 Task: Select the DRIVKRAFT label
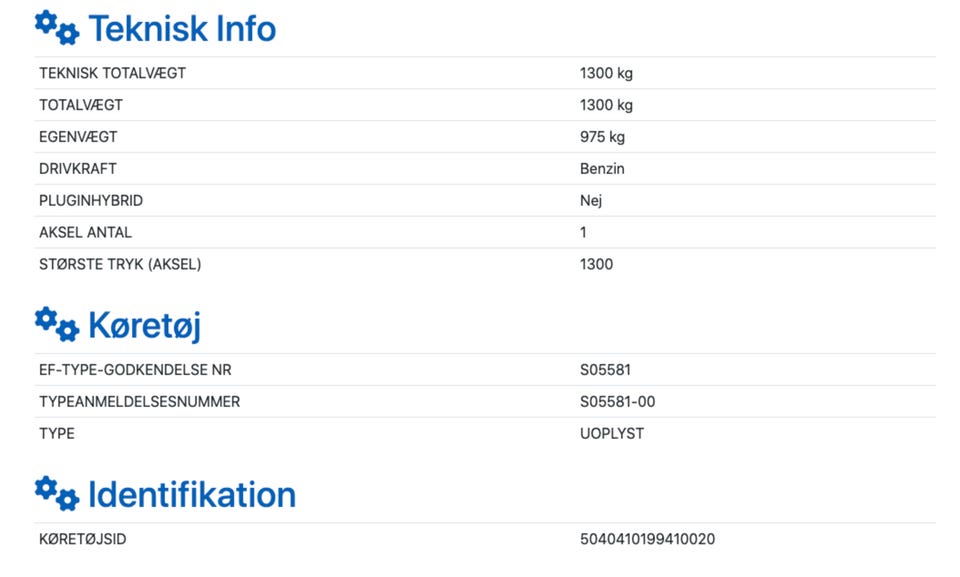[78, 168]
